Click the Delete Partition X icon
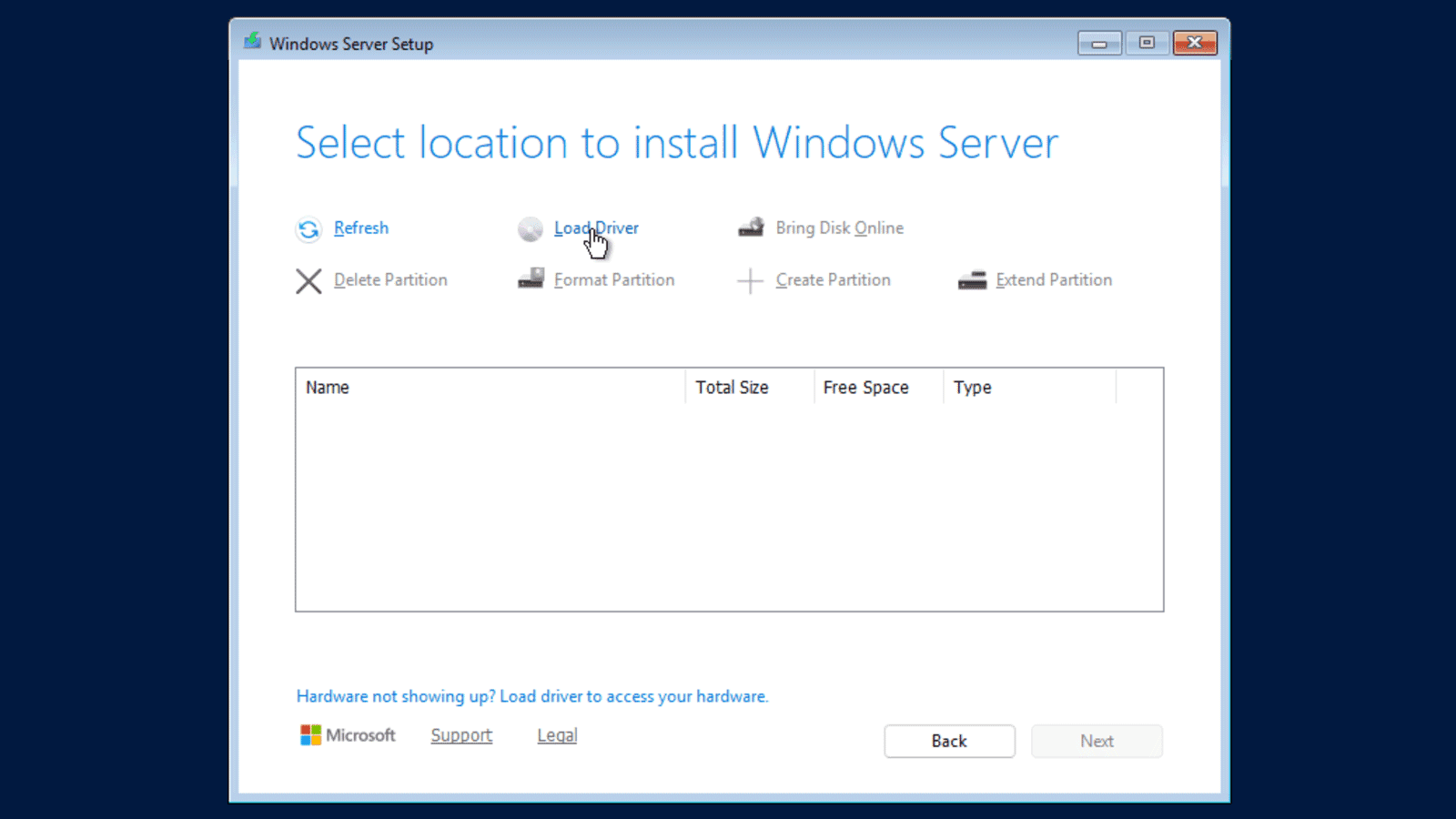 (x=308, y=281)
